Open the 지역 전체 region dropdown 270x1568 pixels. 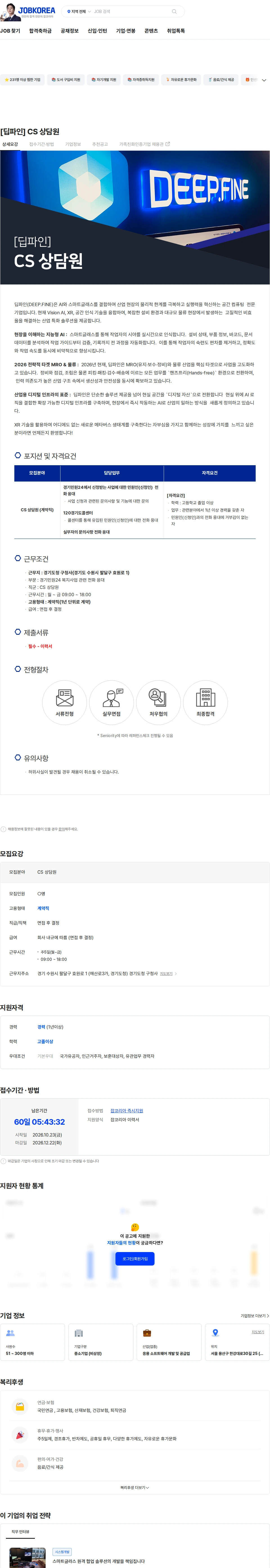click(x=79, y=12)
